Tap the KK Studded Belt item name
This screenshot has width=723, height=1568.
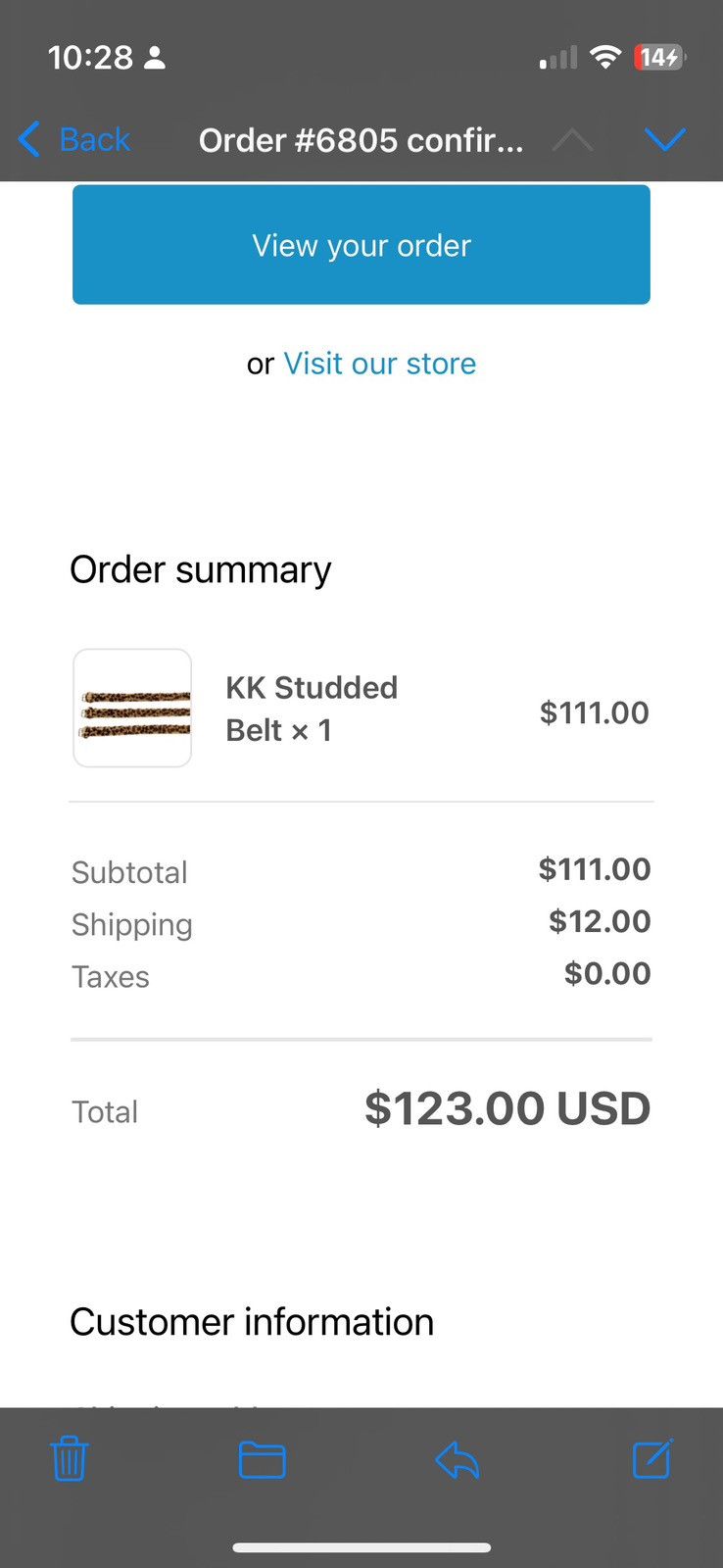(312, 709)
